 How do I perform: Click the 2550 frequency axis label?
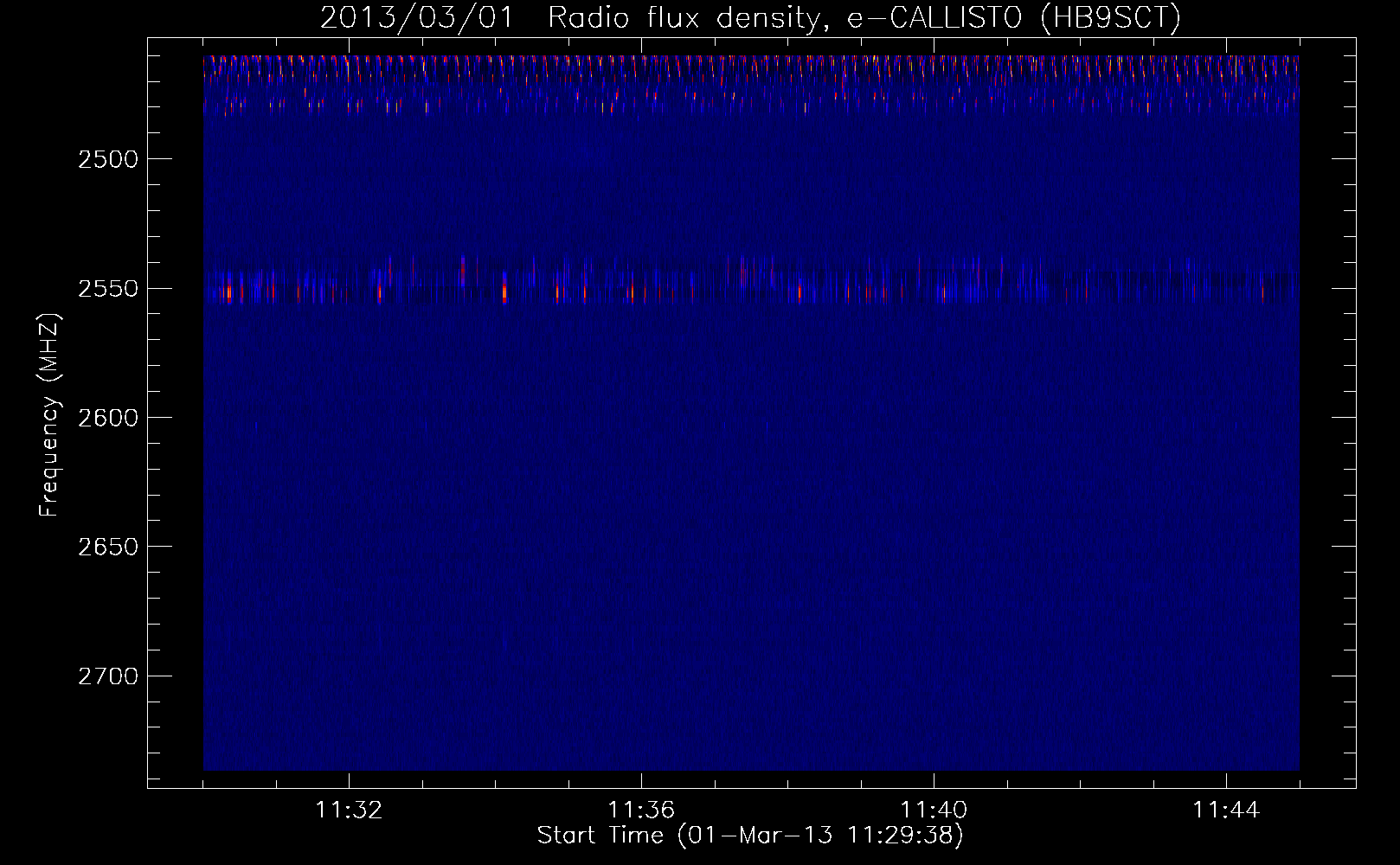click(x=108, y=289)
